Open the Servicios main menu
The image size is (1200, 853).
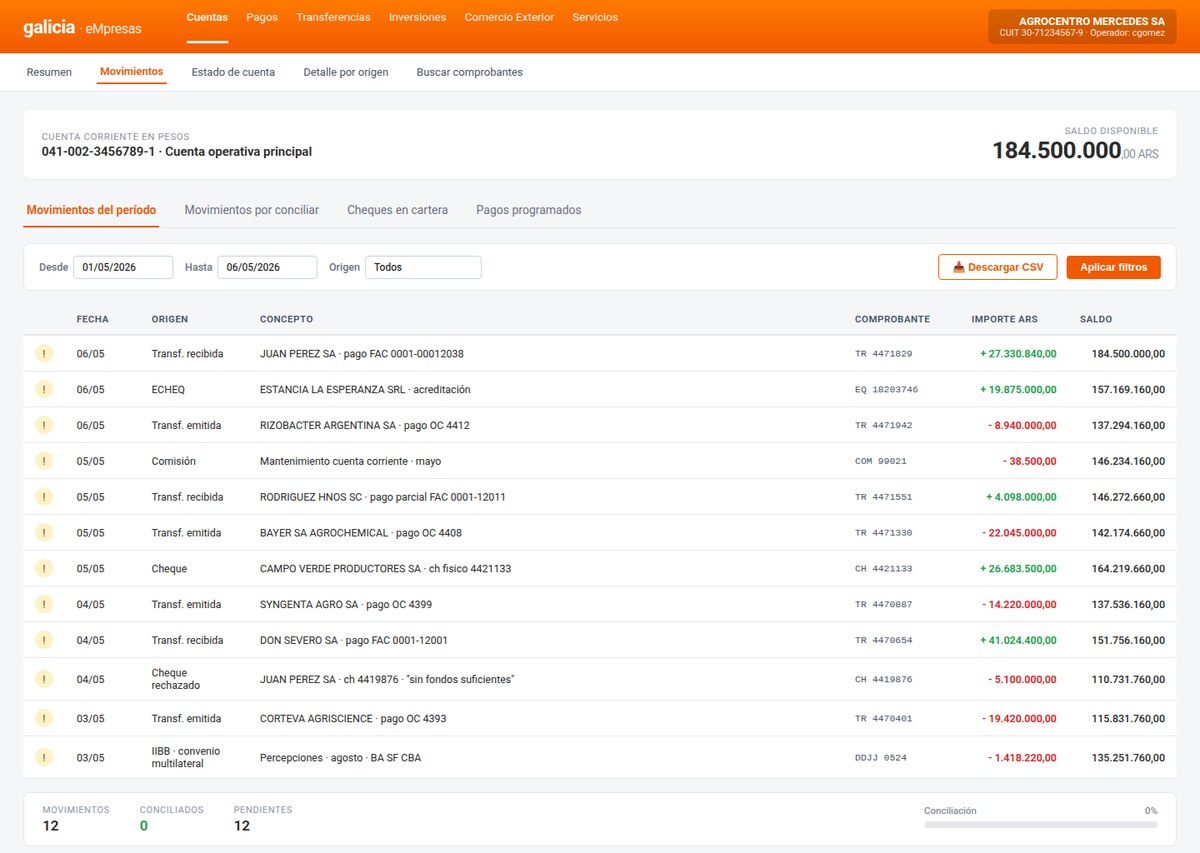(595, 17)
